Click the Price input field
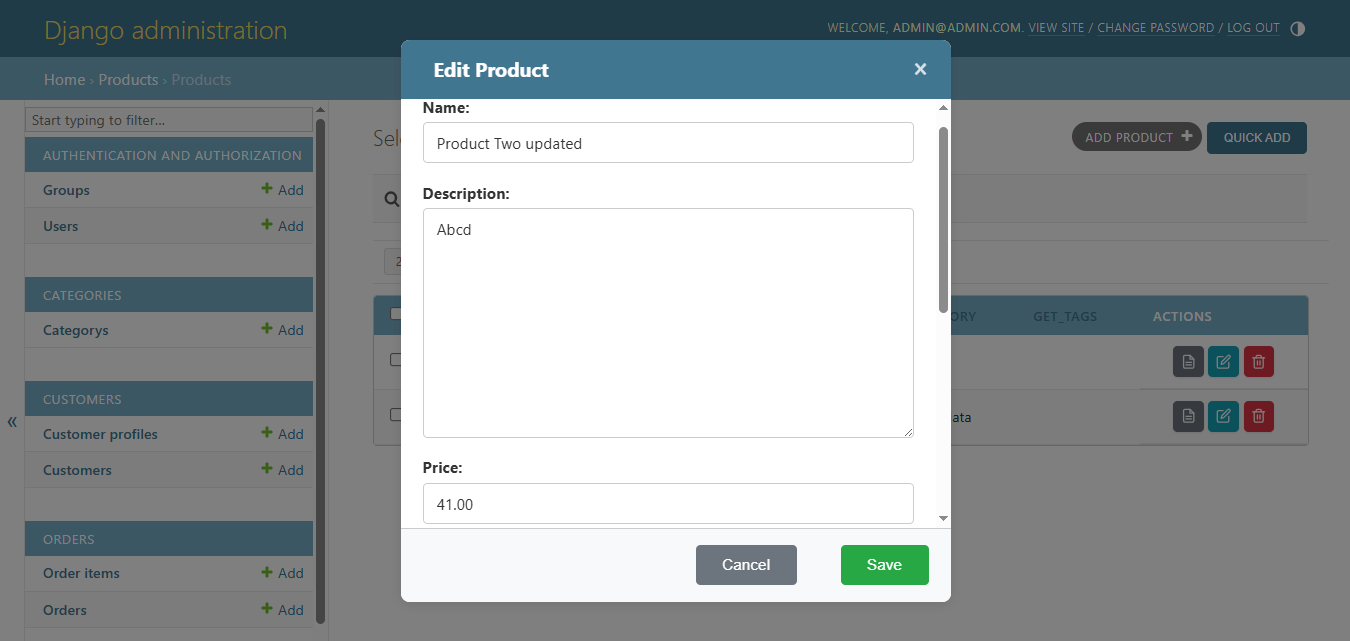Viewport: 1350px width, 641px height. (x=668, y=504)
